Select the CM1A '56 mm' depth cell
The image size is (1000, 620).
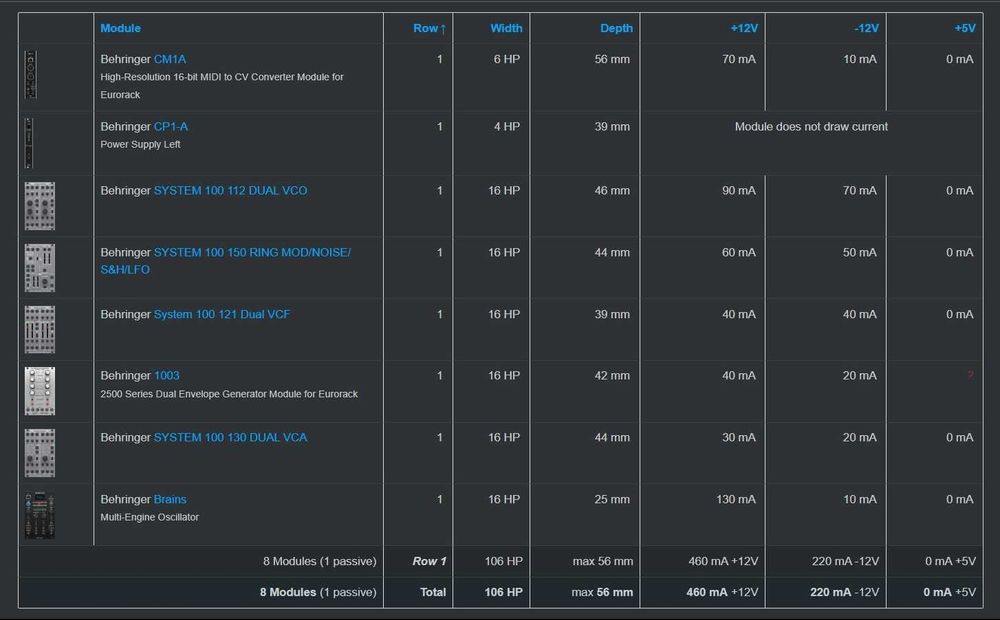coord(612,59)
